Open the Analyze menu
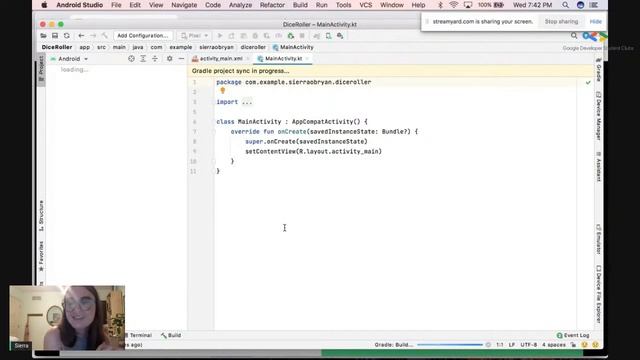The width and height of the screenshot is (640, 360). (x=240, y=5)
